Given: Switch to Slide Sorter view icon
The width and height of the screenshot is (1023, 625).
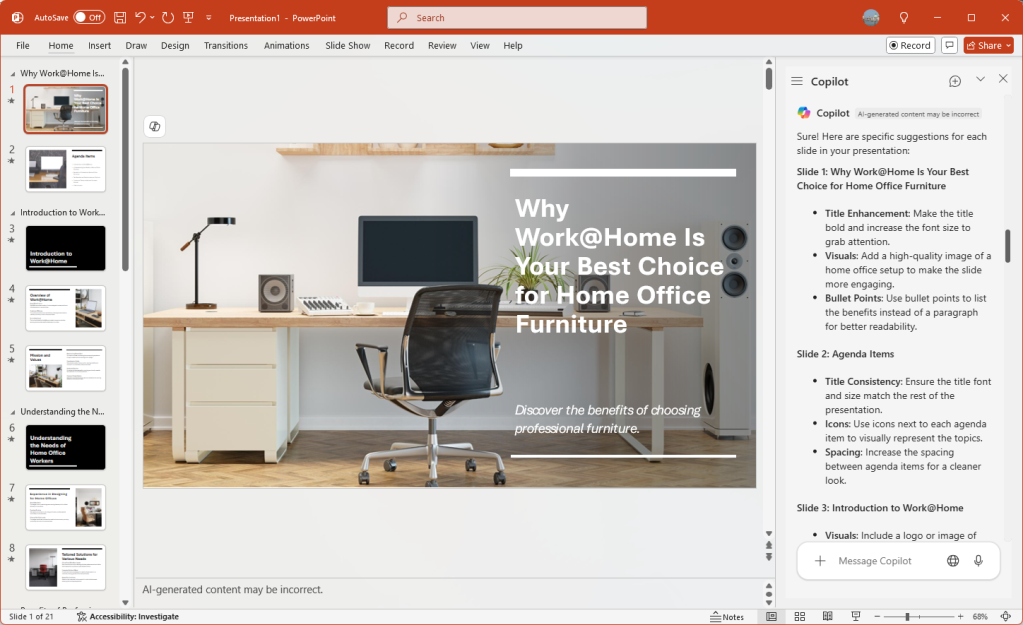Looking at the screenshot, I should pyautogui.click(x=800, y=617).
